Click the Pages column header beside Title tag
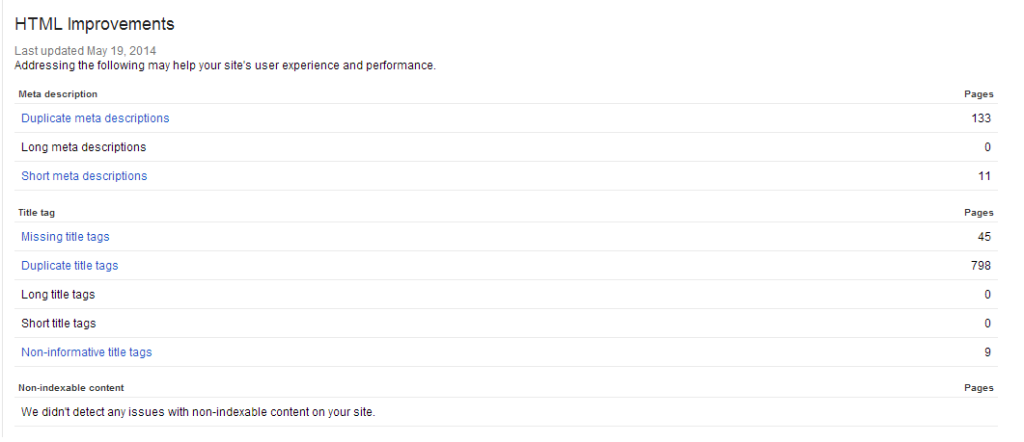Screen dimensions: 1024x442 coord(979,213)
